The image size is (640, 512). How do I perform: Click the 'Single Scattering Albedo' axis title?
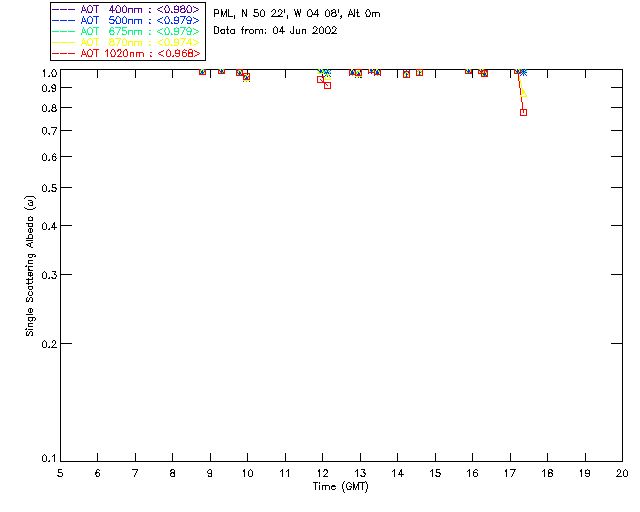30,266
